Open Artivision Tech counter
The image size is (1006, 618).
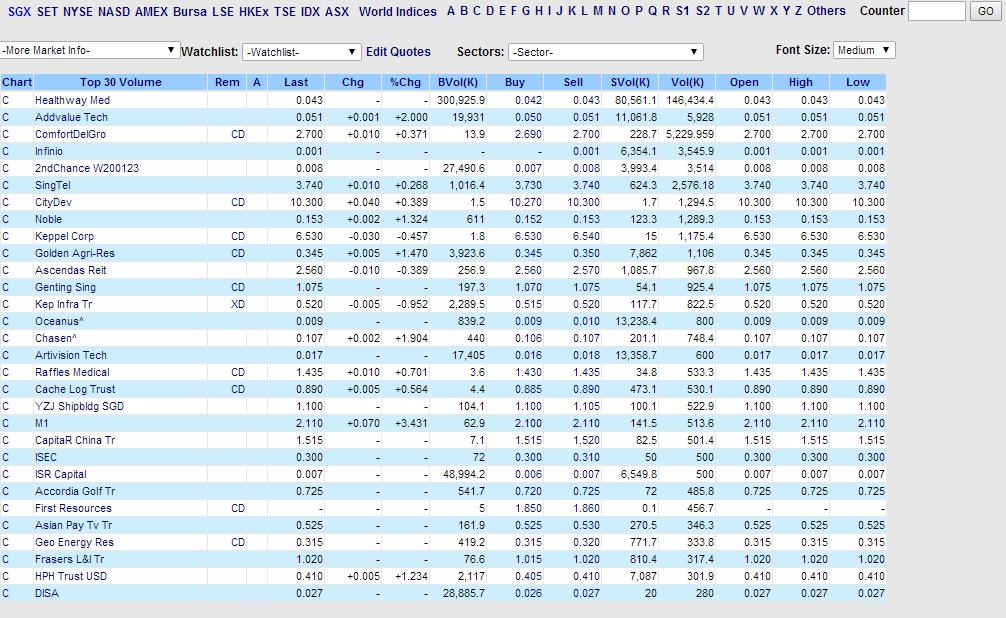(71, 356)
